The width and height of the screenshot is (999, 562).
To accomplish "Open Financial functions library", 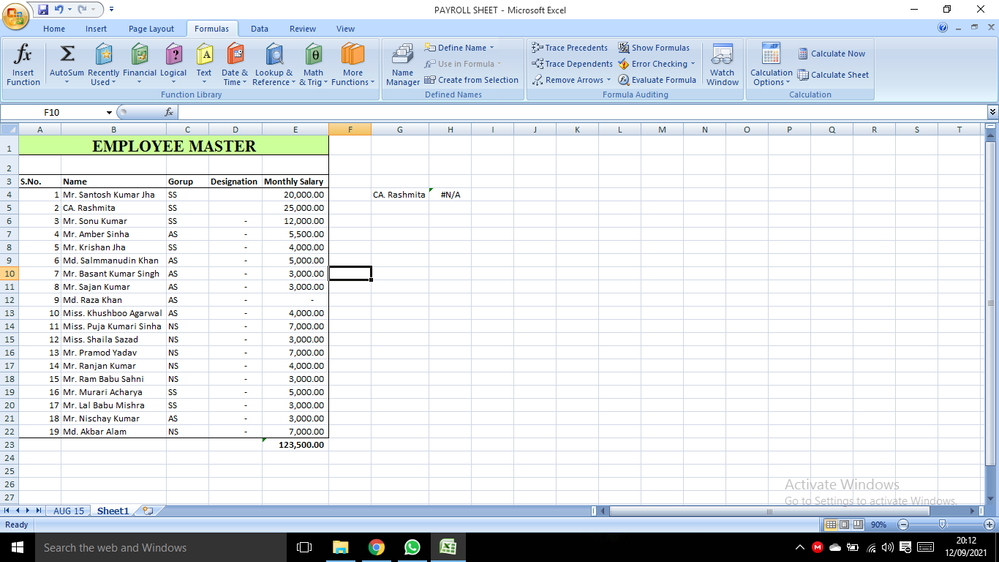I will tap(140, 64).
